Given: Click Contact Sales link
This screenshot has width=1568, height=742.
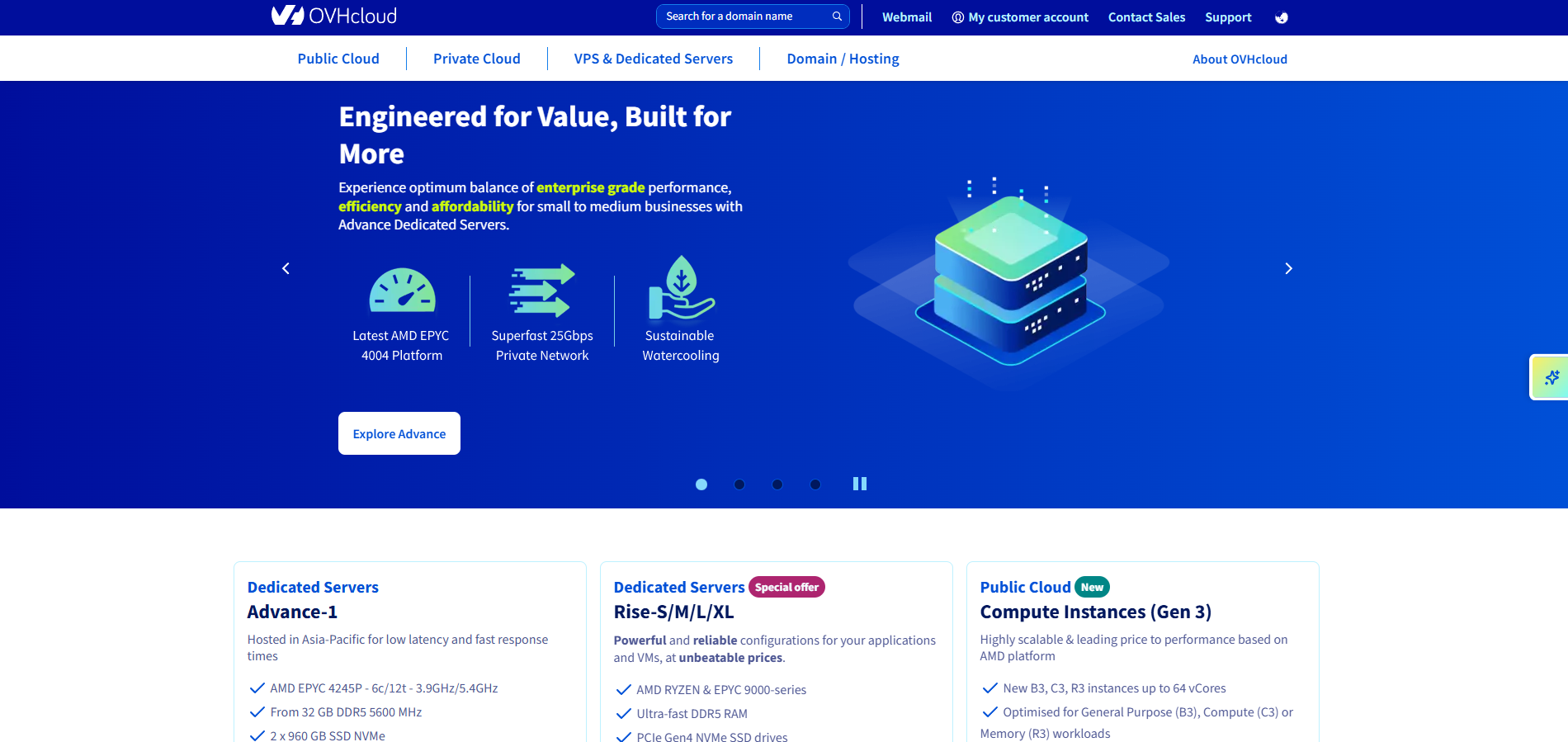Looking at the screenshot, I should pyautogui.click(x=1146, y=17).
